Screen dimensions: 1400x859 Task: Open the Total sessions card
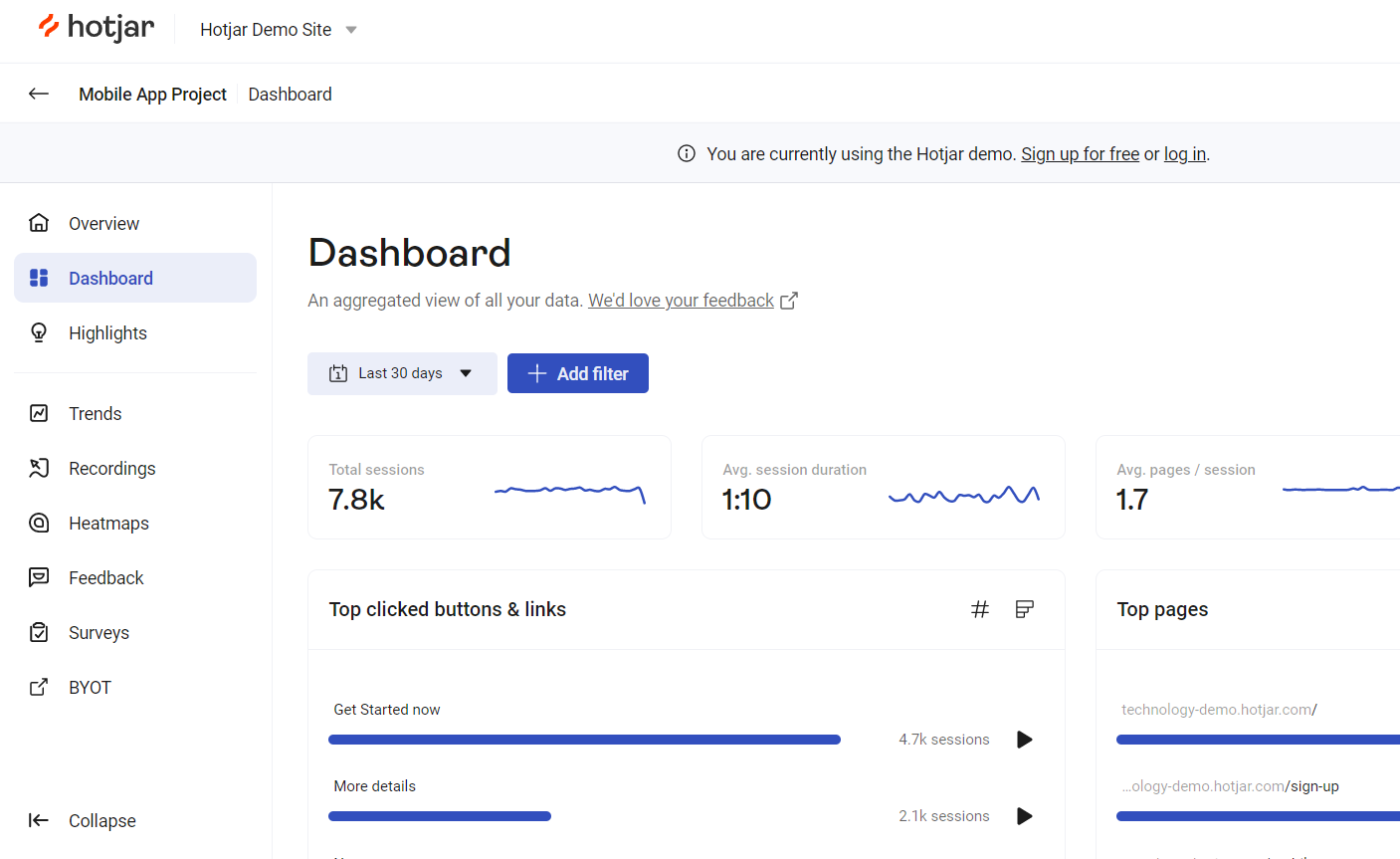click(x=490, y=488)
